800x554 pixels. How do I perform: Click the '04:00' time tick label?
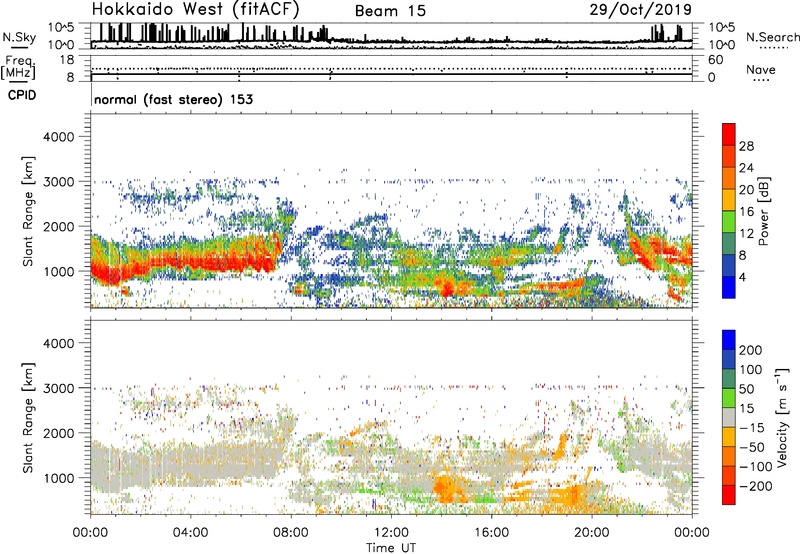[190, 533]
